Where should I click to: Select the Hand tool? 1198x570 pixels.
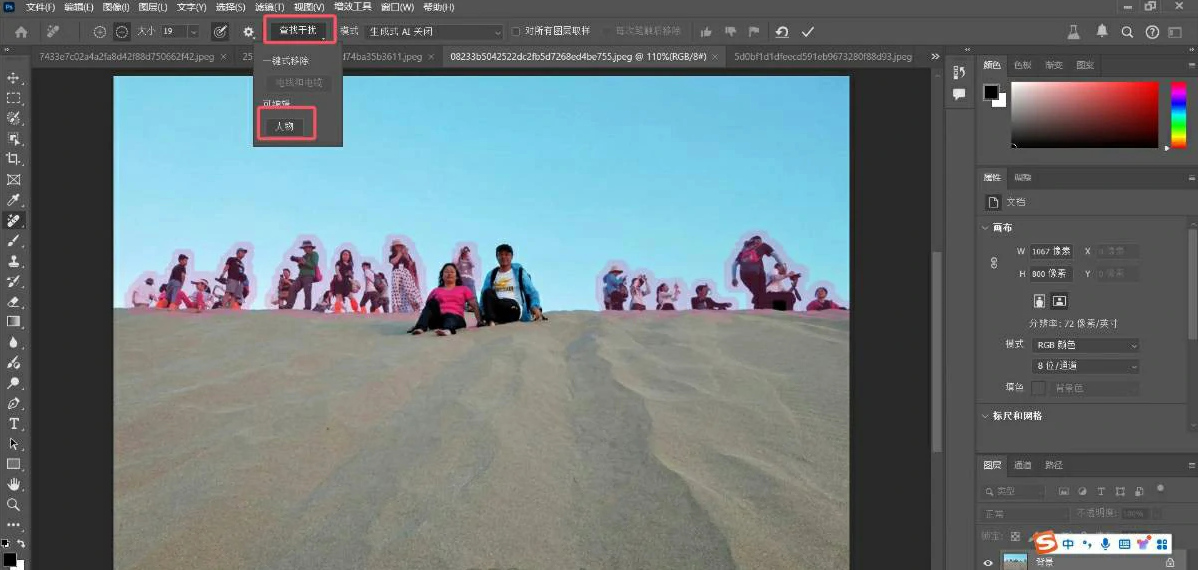pos(13,484)
